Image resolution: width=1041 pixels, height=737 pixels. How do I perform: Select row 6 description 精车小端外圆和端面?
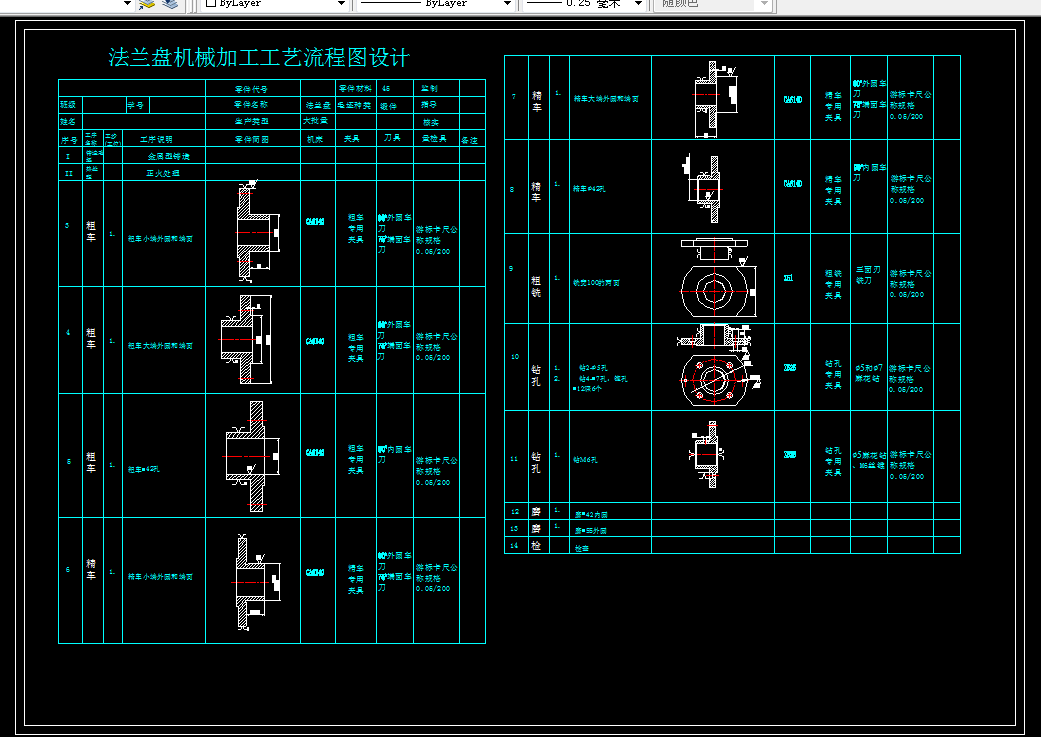click(161, 577)
